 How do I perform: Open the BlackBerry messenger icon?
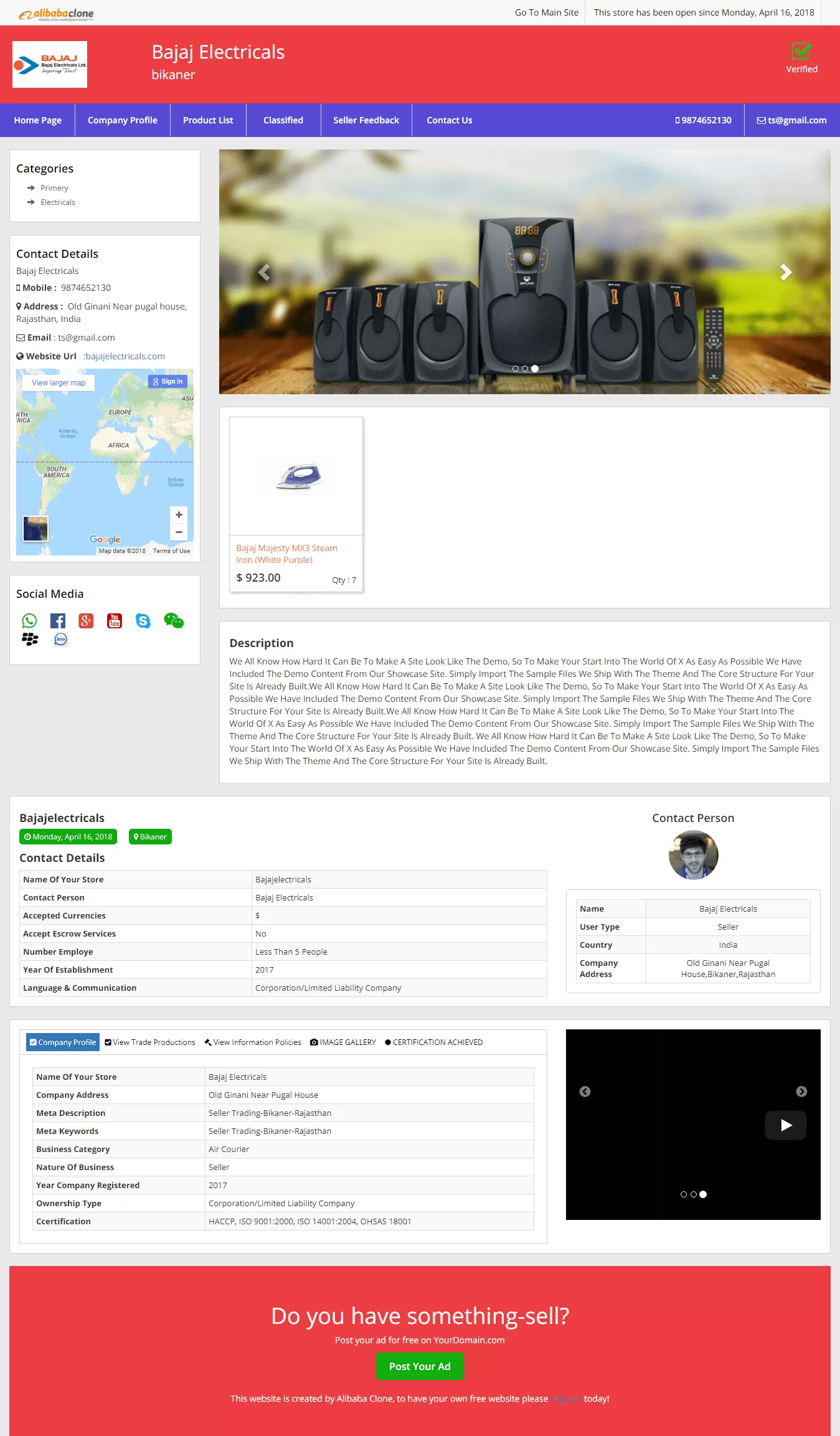tap(30, 640)
